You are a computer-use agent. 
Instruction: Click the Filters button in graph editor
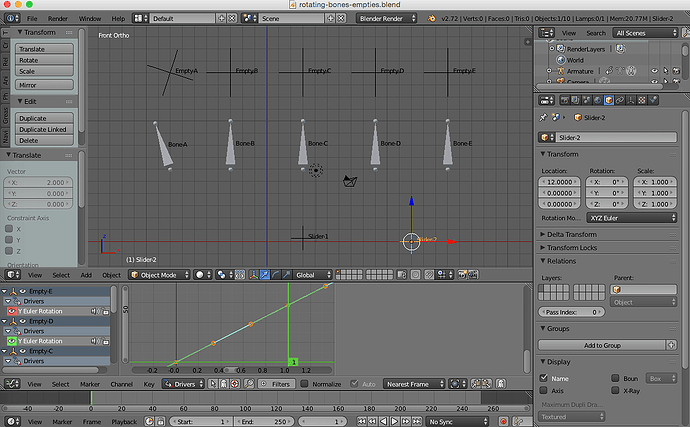point(276,384)
